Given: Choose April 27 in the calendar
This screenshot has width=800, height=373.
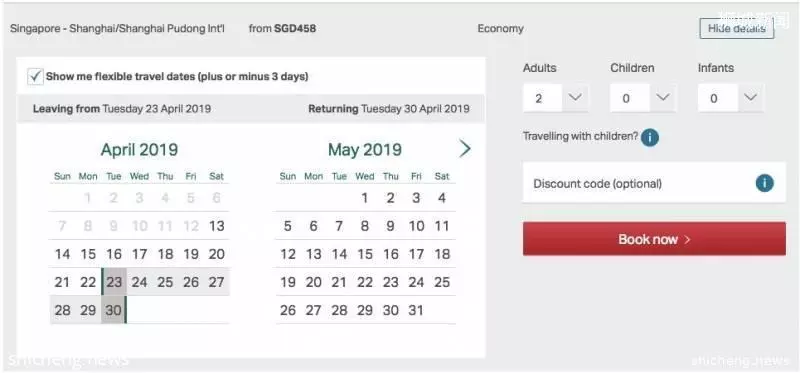Looking at the screenshot, I should [x=216, y=282].
